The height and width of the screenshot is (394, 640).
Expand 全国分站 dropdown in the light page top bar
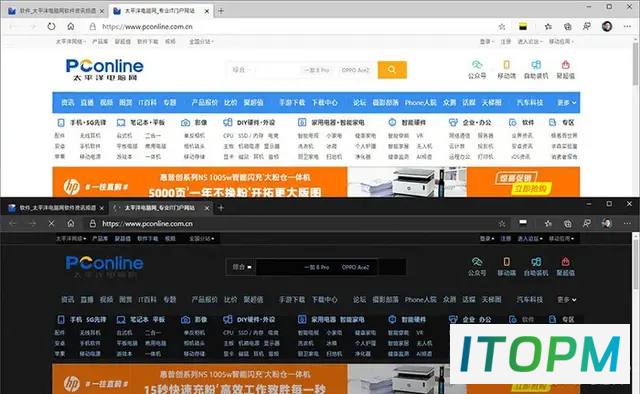(x=201, y=42)
